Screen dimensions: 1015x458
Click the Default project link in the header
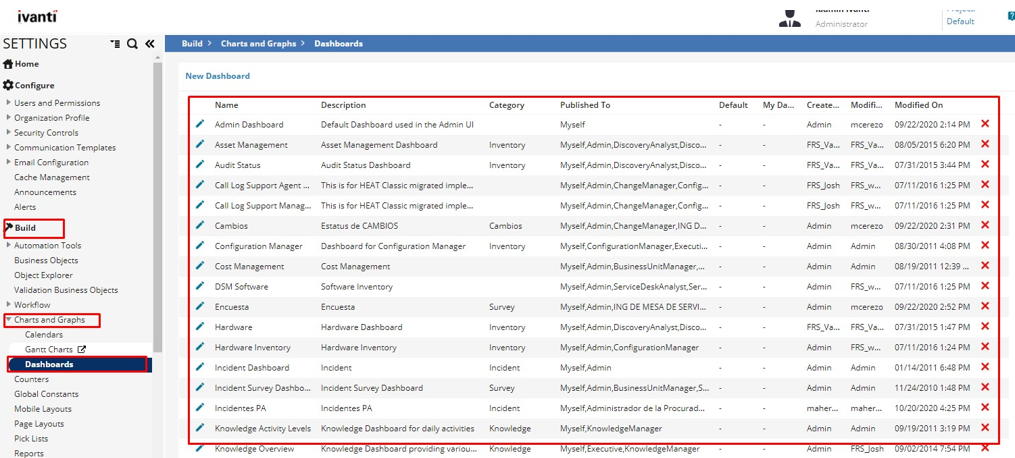click(x=960, y=21)
